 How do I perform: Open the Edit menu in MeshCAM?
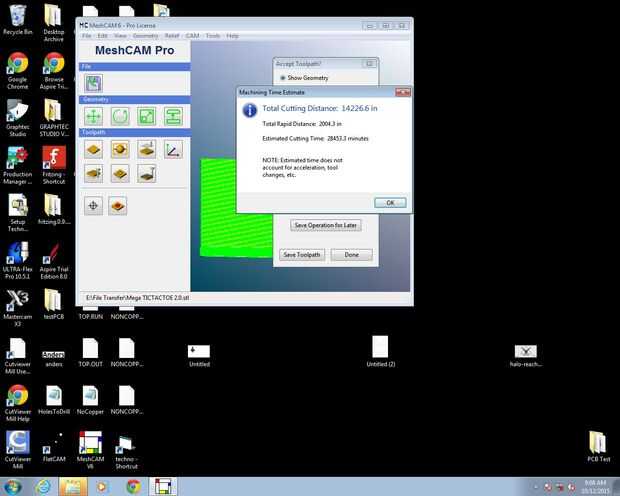pos(102,36)
